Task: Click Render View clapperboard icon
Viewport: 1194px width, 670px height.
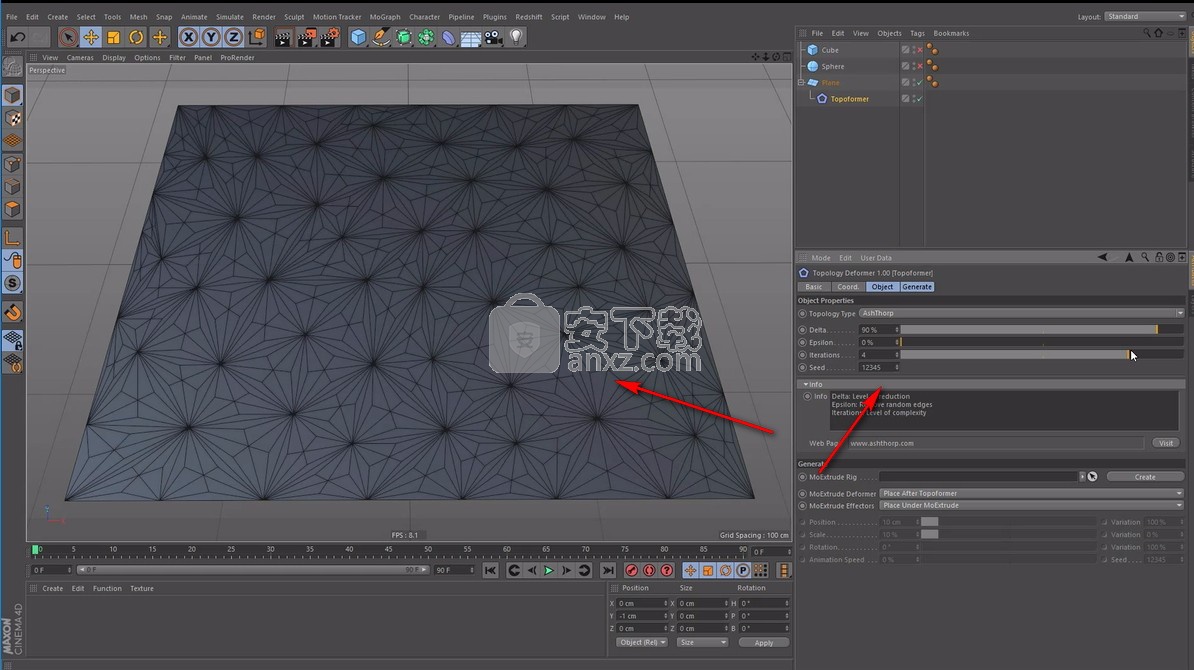Action: pyautogui.click(x=283, y=37)
